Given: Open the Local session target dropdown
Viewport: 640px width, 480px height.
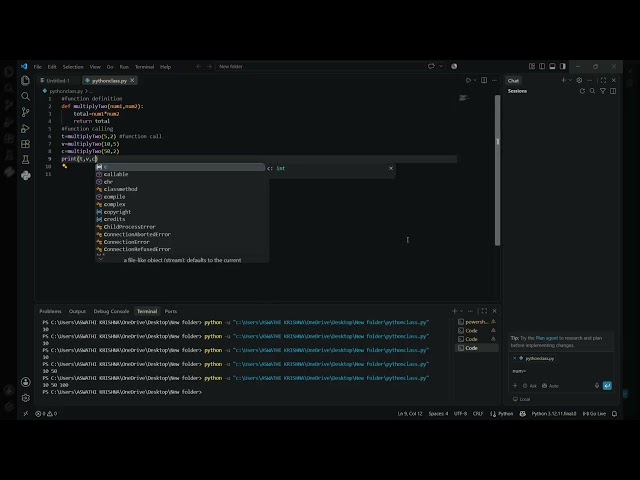Looking at the screenshot, I should 522,399.
